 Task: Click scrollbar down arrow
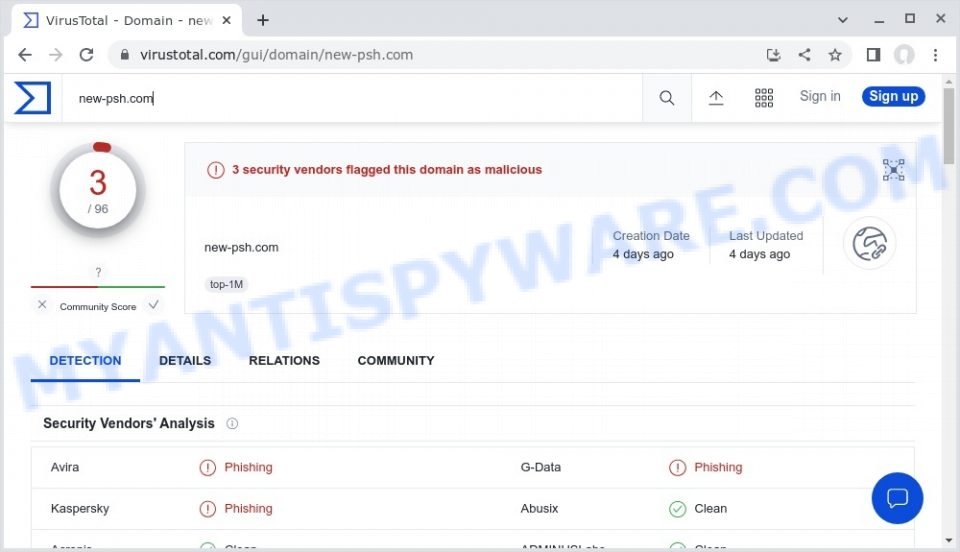tap(948, 540)
